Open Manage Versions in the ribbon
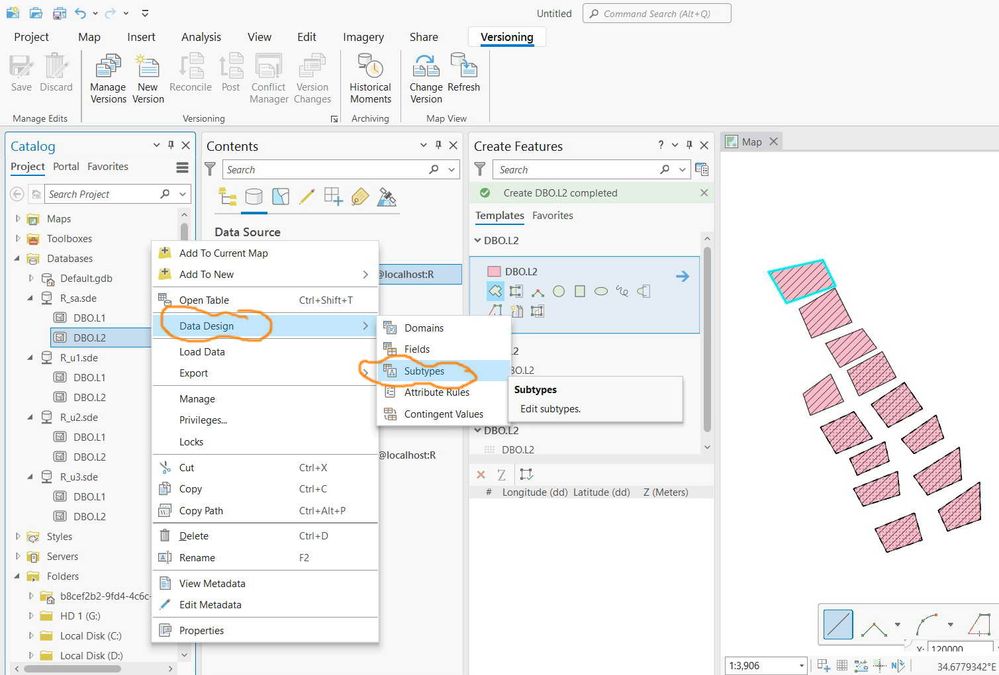The height and width of the screenshot is (675, 999). click(x=108, y=79)
